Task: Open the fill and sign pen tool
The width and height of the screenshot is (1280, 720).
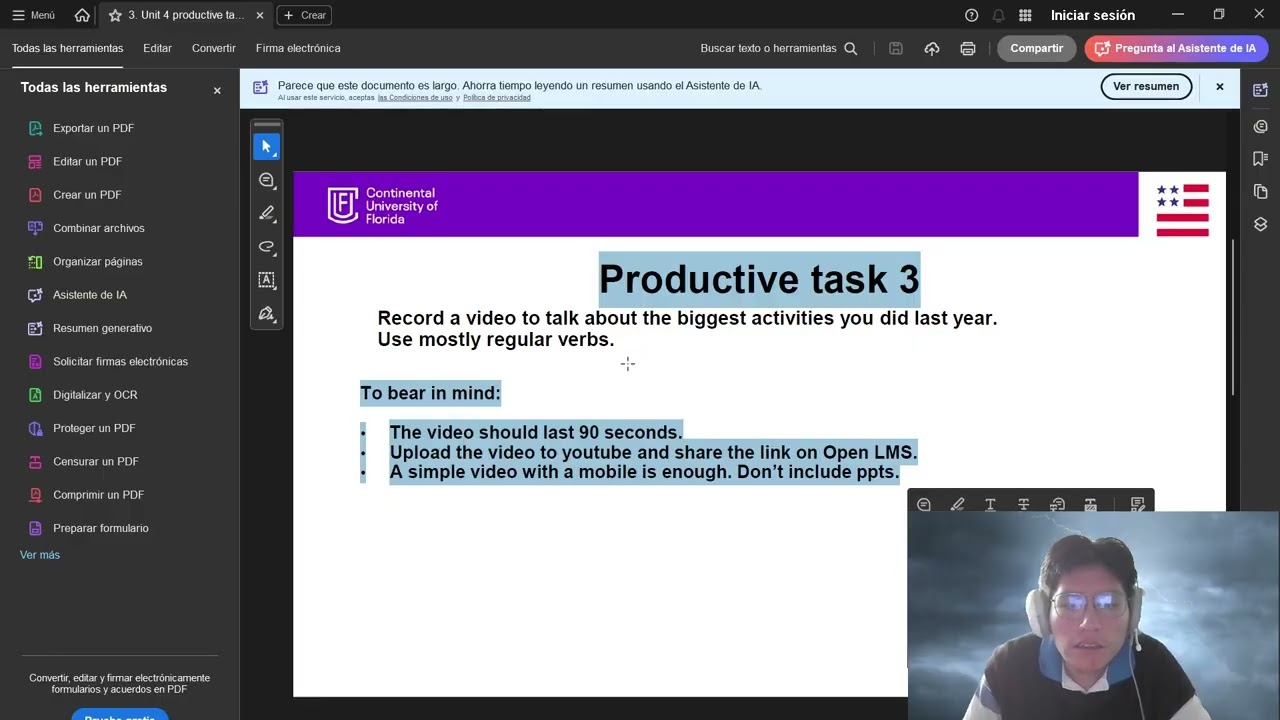Action: tap(266, 313)
